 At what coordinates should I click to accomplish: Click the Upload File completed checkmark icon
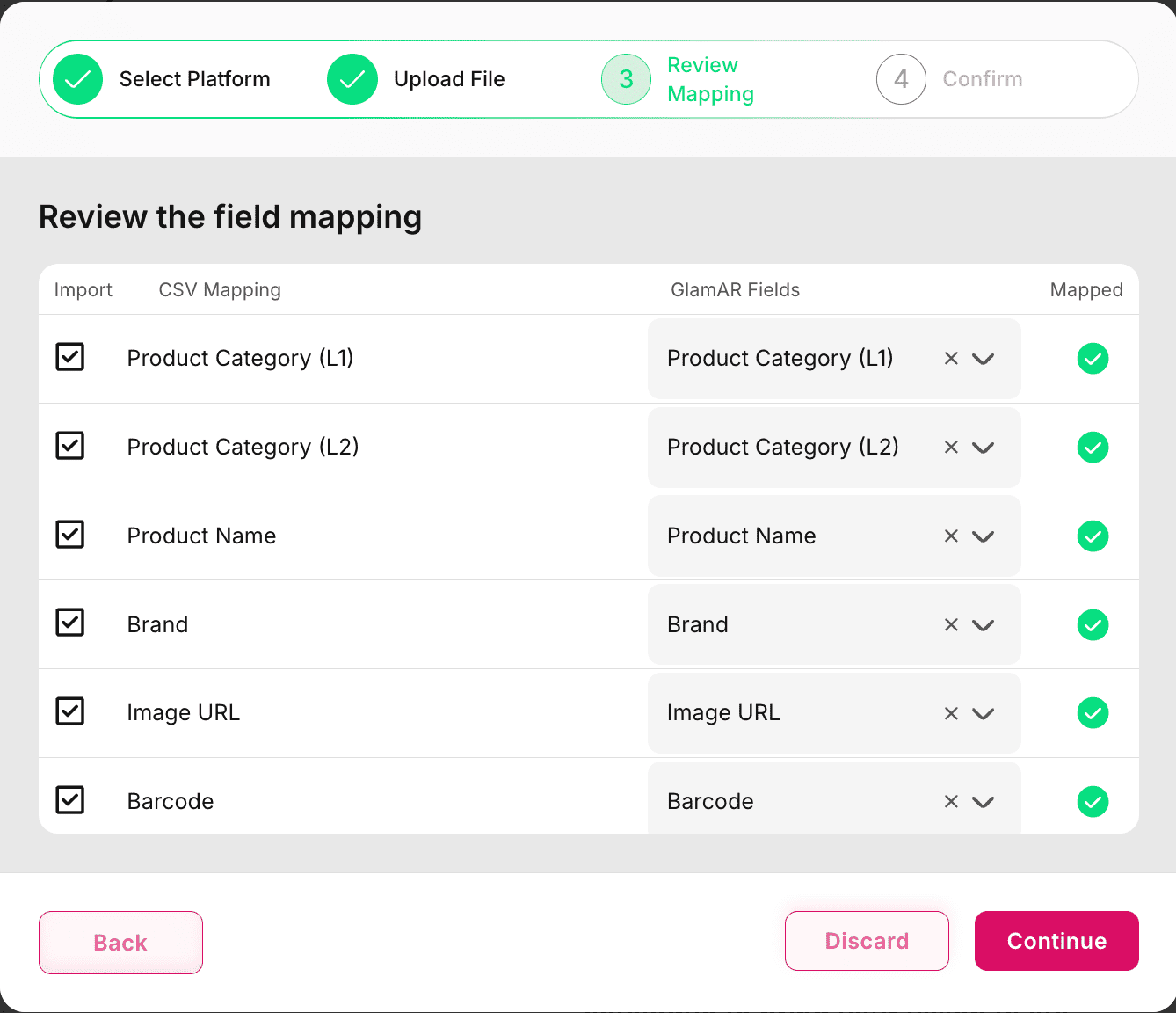(x=352, y=79)
